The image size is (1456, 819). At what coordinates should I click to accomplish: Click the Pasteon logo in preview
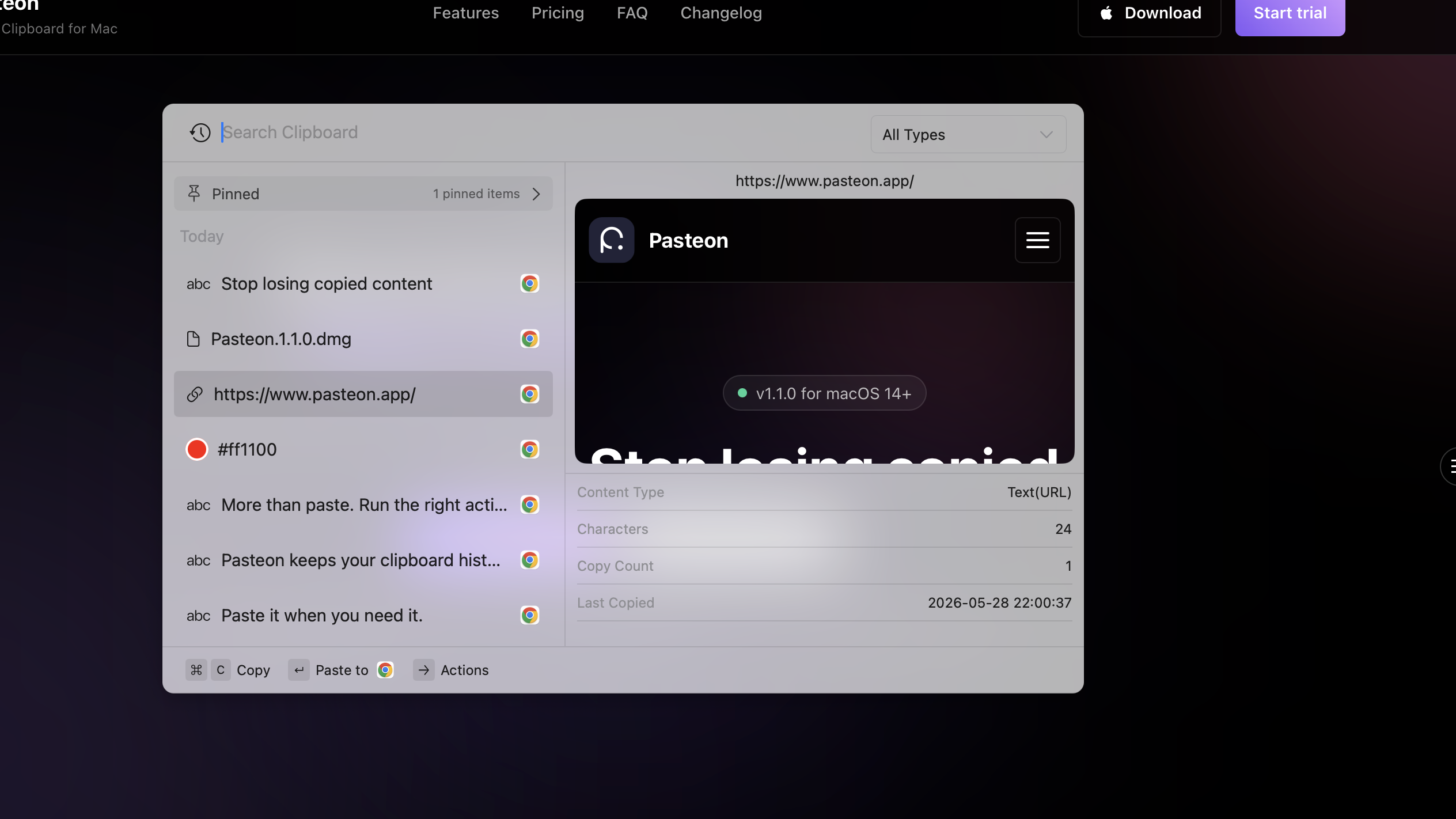point(611,240)
